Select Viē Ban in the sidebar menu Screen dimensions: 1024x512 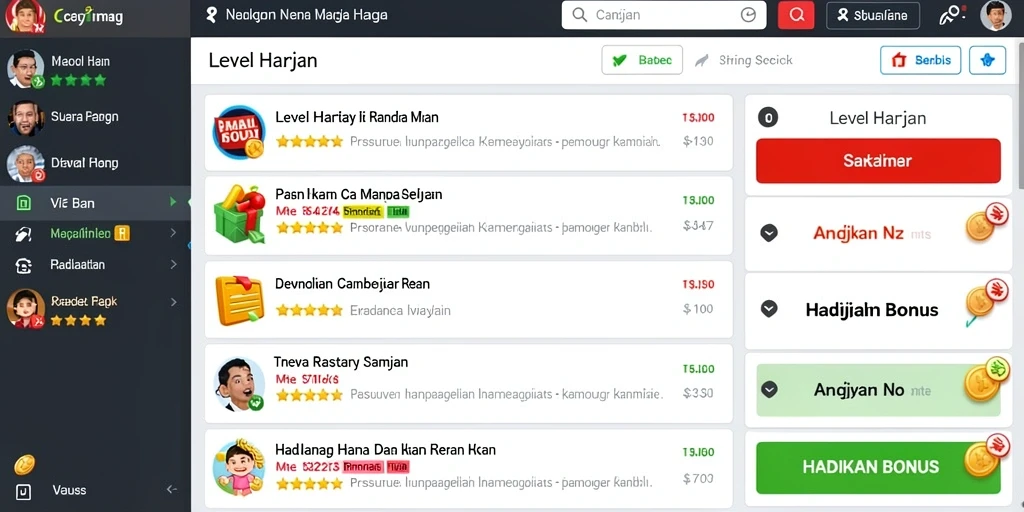[x=95, y=202]
